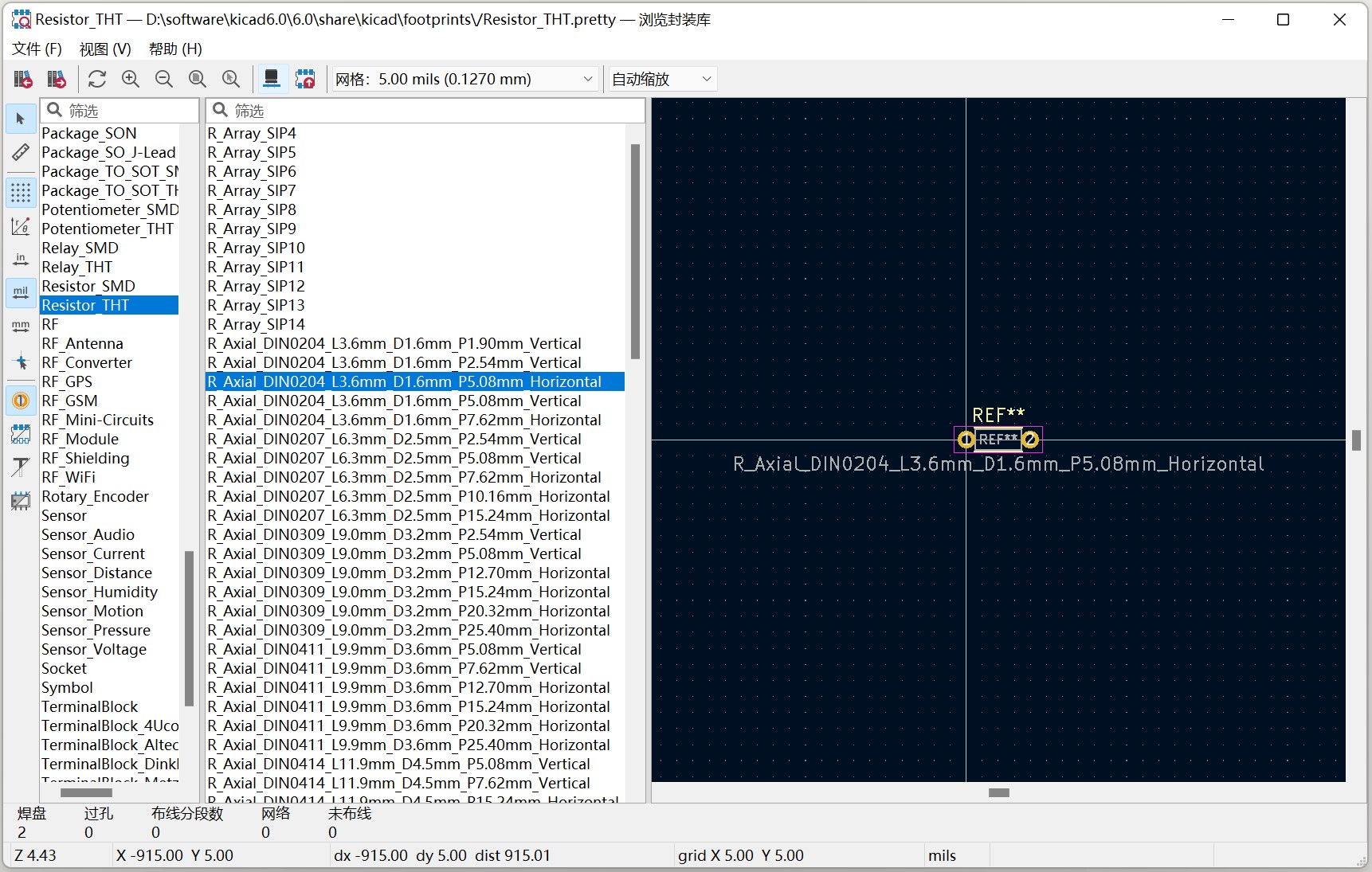
Task: Select R_Axial_DIN0309 P25.40mm_Horizontal footprint
Action: point(415,630)
